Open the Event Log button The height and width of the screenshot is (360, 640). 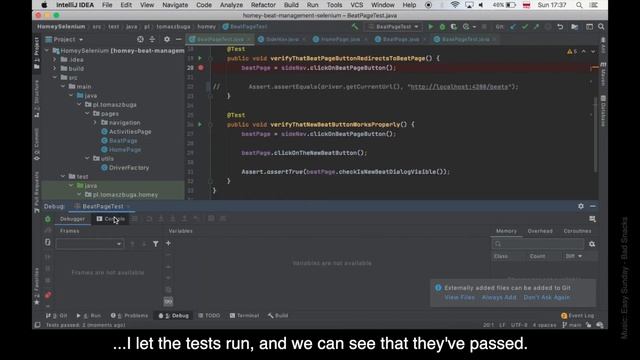click(578, 316)
